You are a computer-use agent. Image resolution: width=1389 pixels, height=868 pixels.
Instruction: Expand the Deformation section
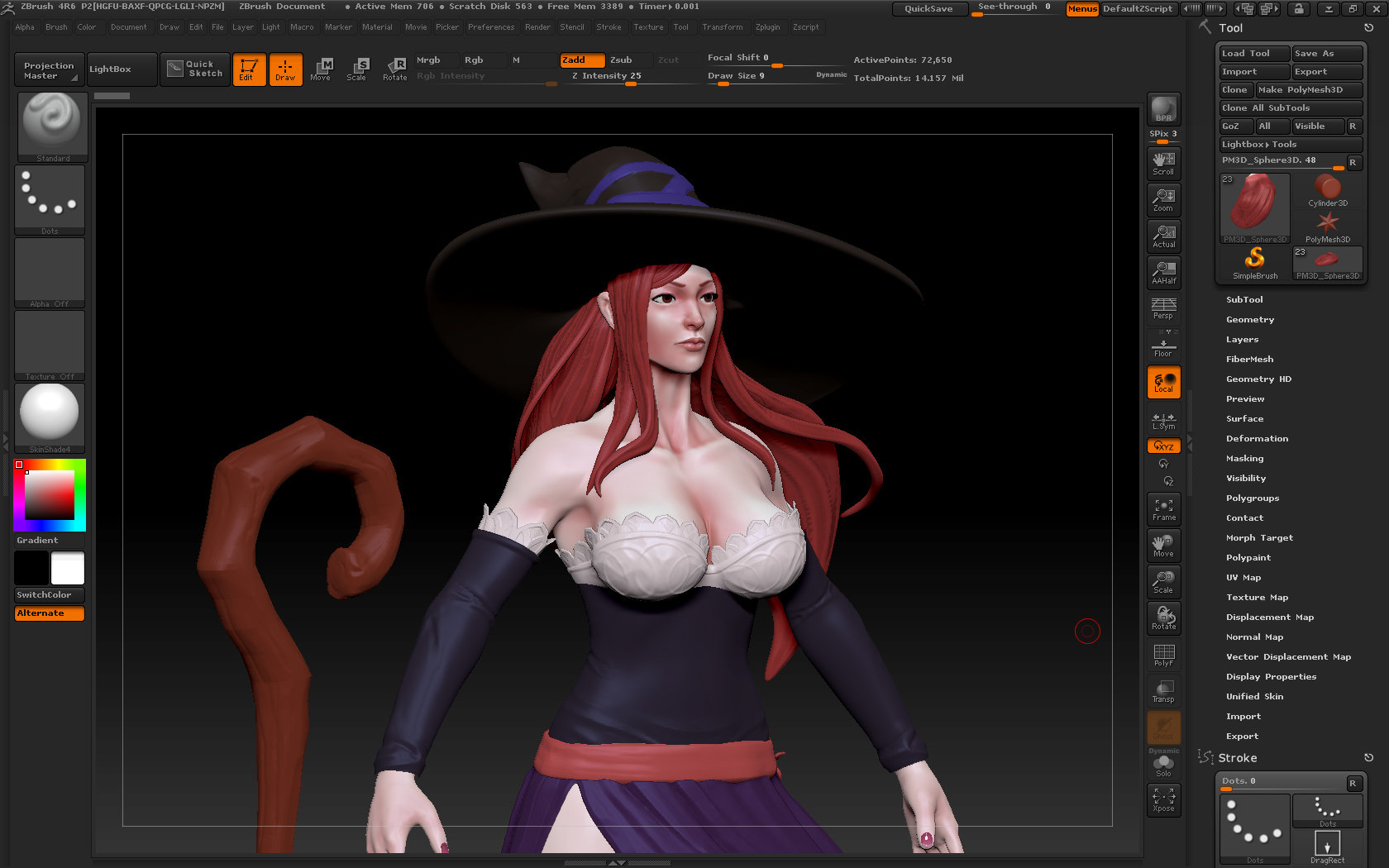coord(1258,439)
